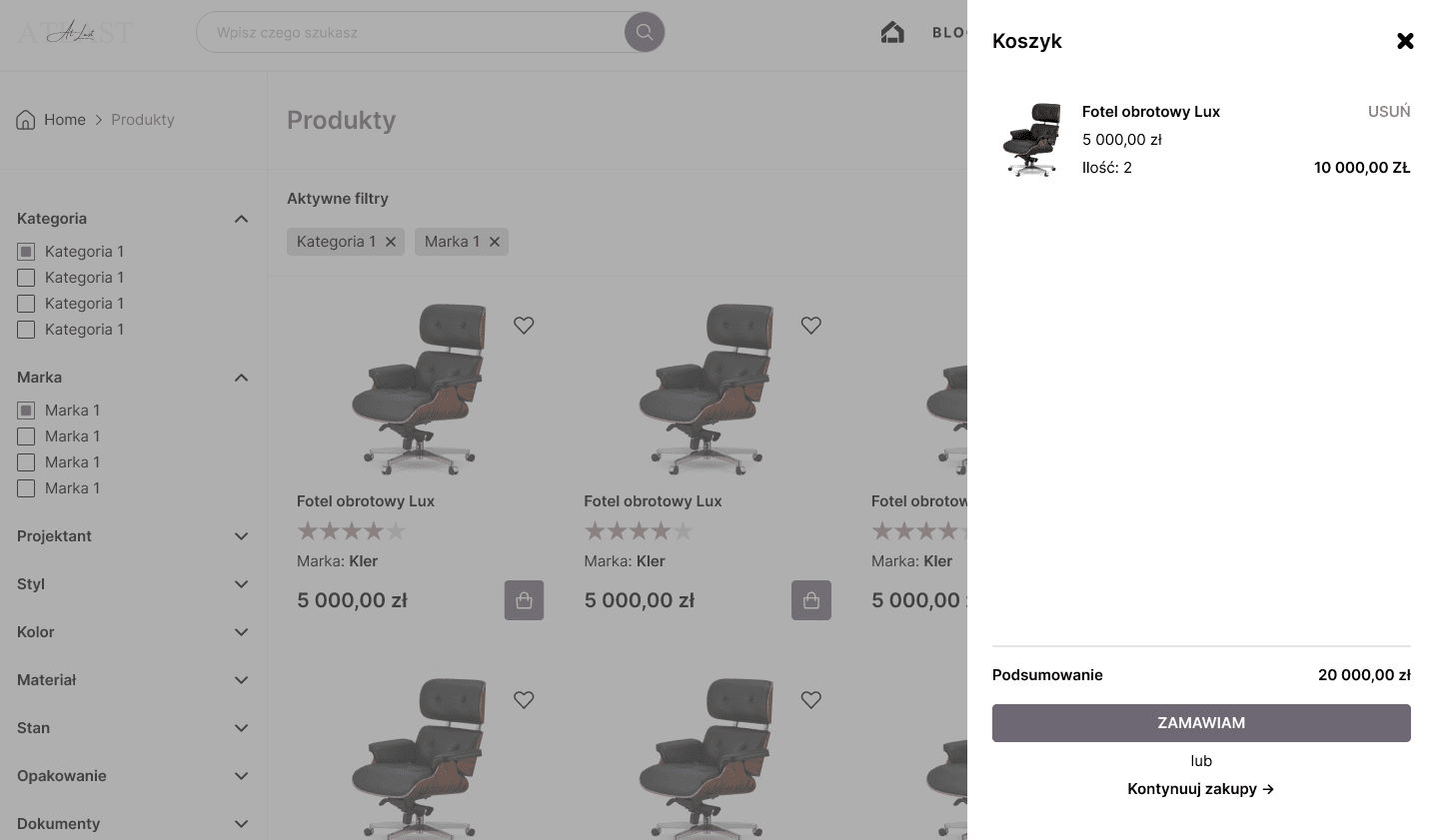The width and height of the screenshot is (1433, 840).
Task: Click the heart icon on the second product
Action: (x=810, y=326)
